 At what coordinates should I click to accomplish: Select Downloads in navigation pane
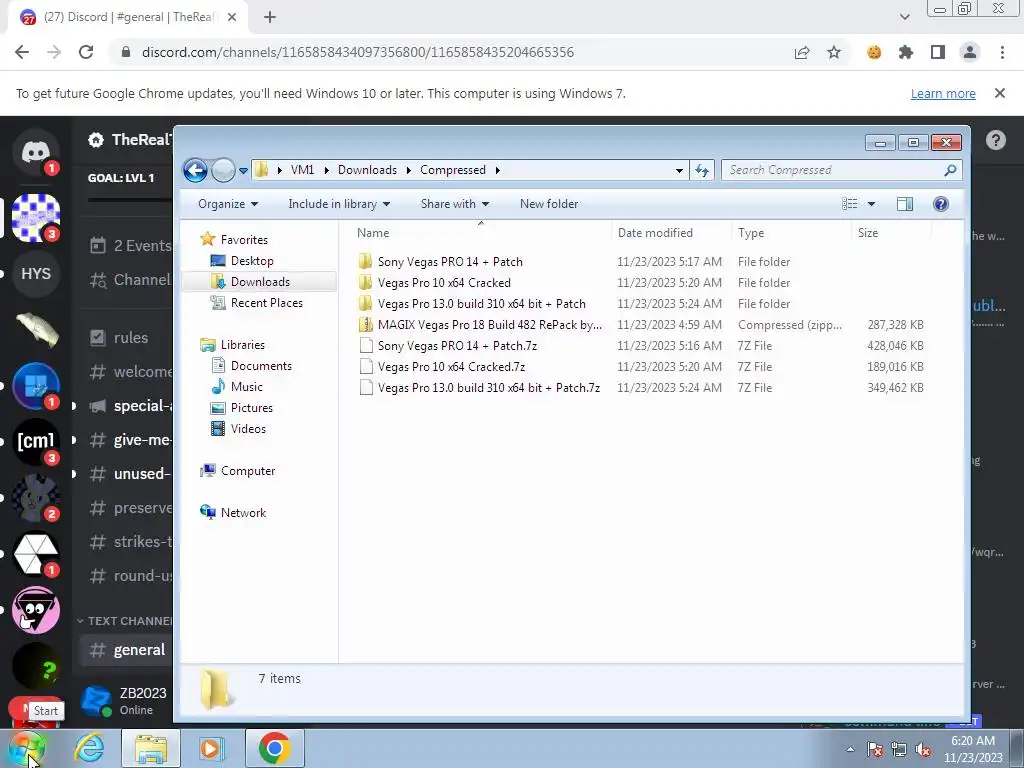pos(260,281)
